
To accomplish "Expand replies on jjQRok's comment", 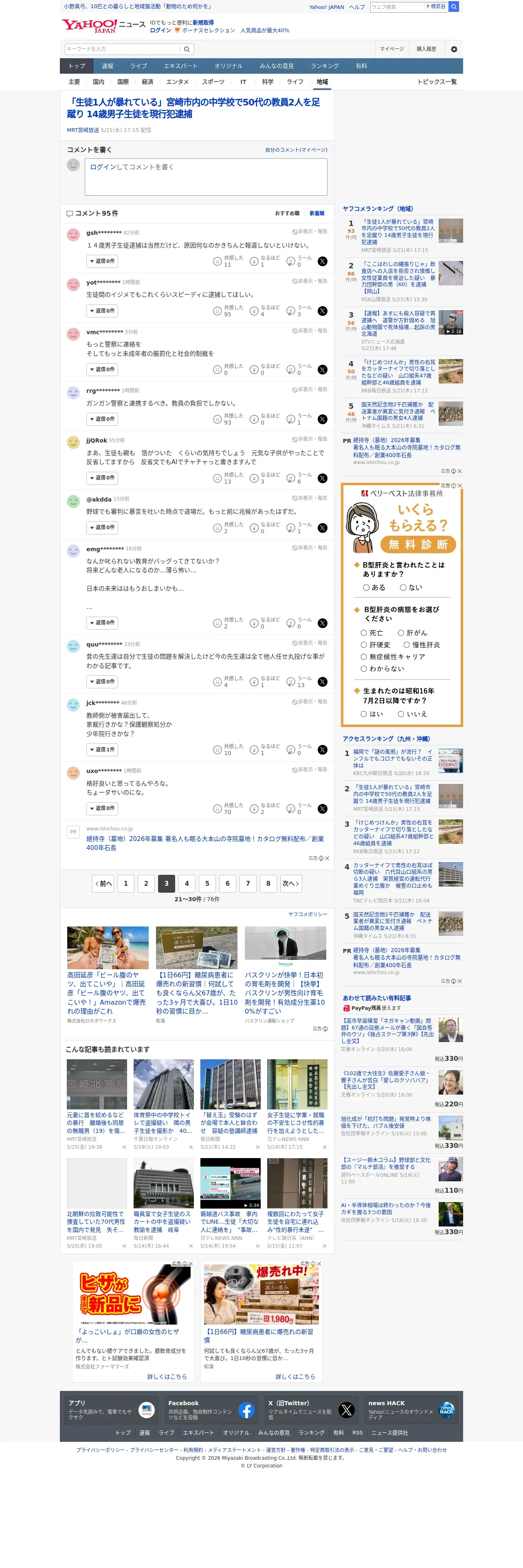I will [102, 478].
